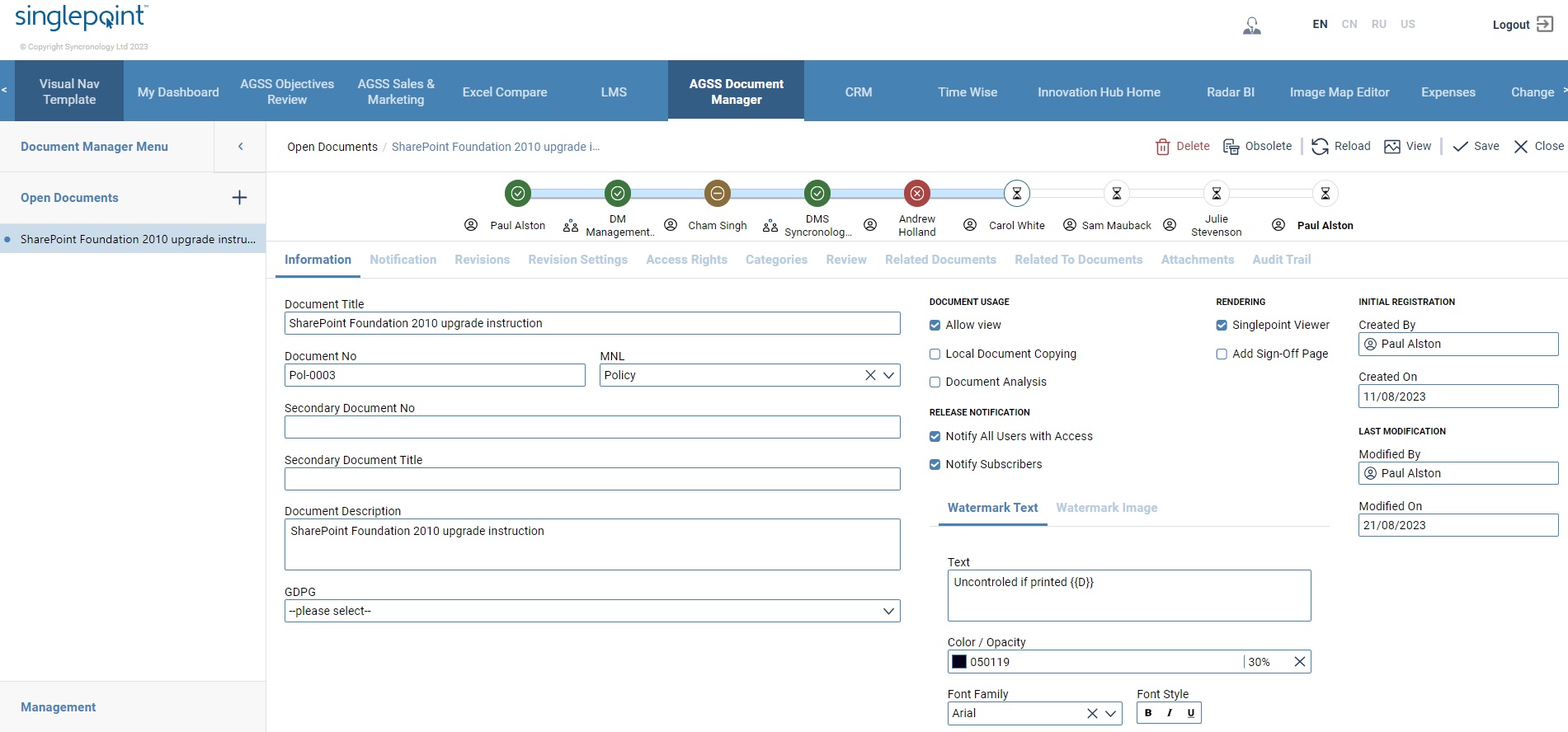Click the Save checkmark icon
The image size is (1568, 732).
click(x=1460, y=147)
